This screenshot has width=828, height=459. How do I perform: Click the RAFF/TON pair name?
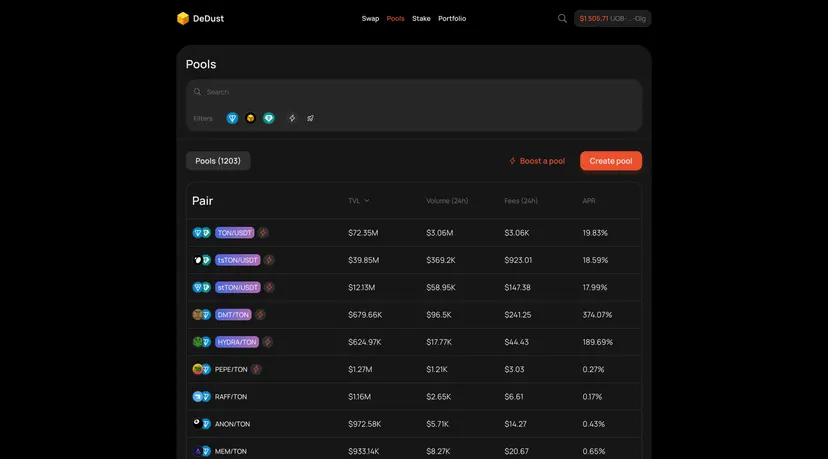tap(231, 397)
